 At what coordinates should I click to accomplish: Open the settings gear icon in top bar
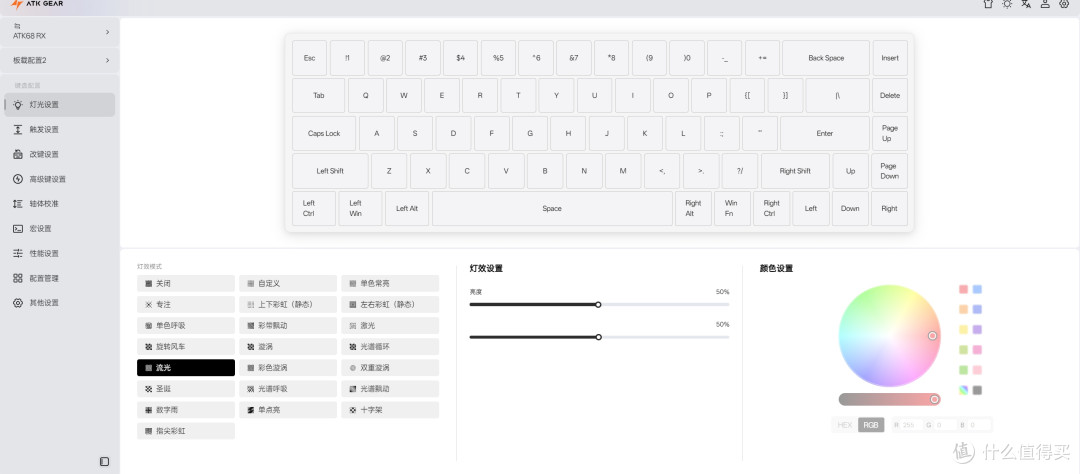click(1064, 3)
